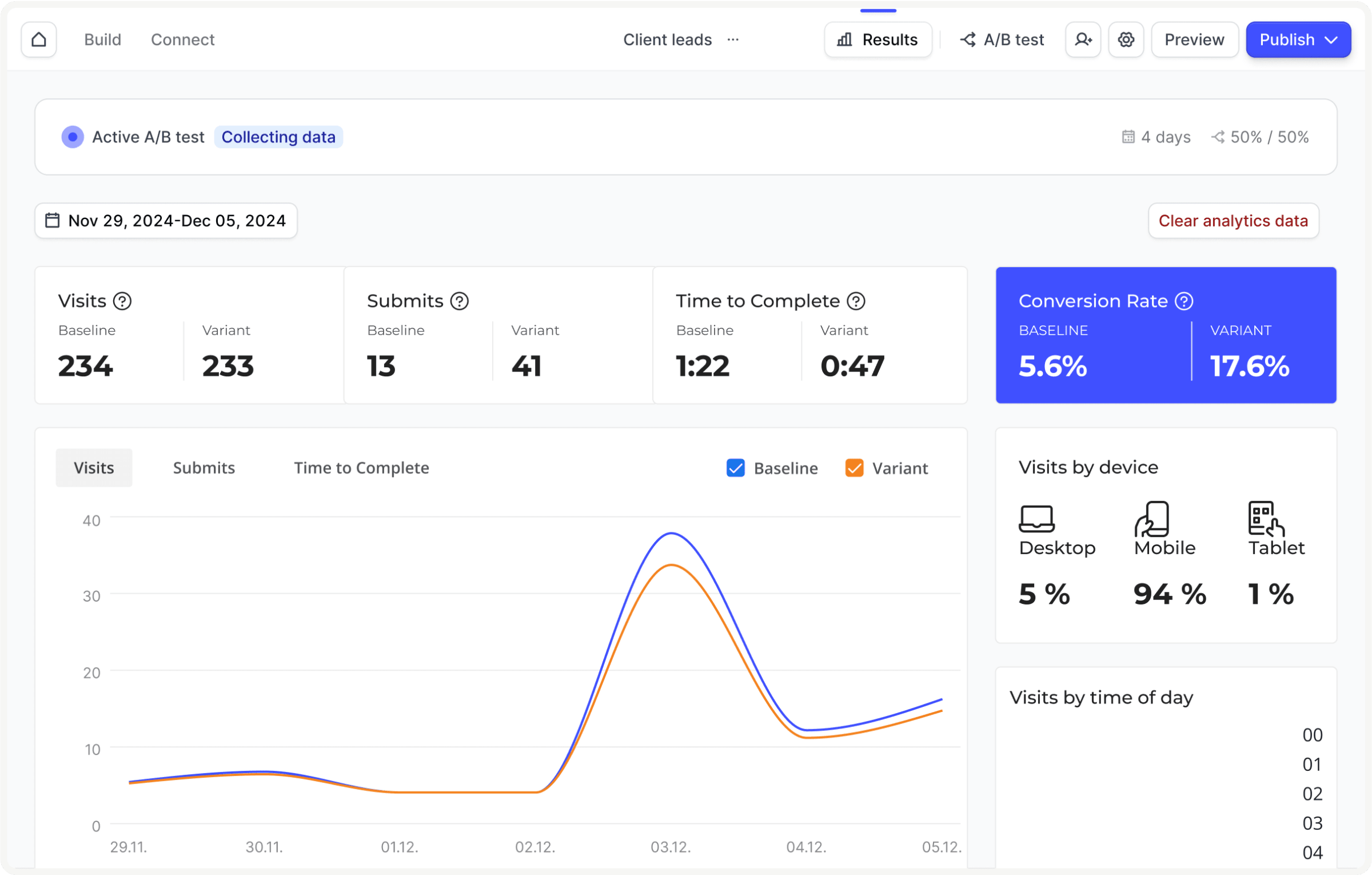Uncheck the Baseline series checkbox
The height and width of the screenshot is (875, 1372).
click(x=735, y=468)
